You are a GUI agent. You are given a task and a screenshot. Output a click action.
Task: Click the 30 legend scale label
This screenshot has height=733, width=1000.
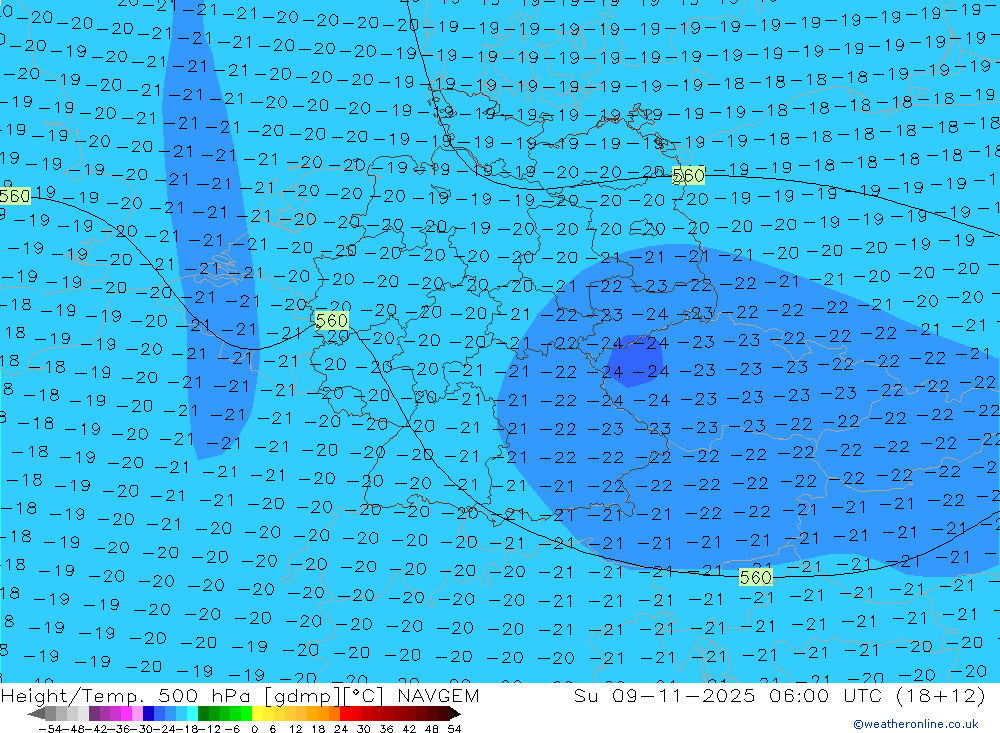tap(364, 729)
